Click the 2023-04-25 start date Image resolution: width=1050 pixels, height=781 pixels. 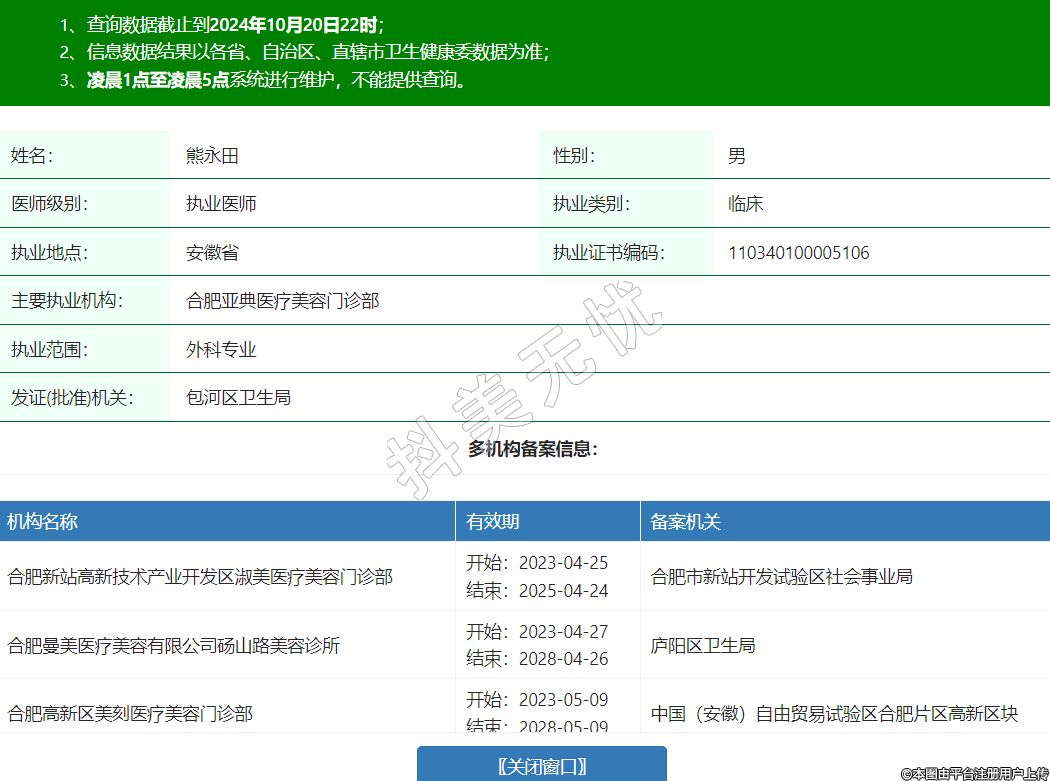[563, 563]
